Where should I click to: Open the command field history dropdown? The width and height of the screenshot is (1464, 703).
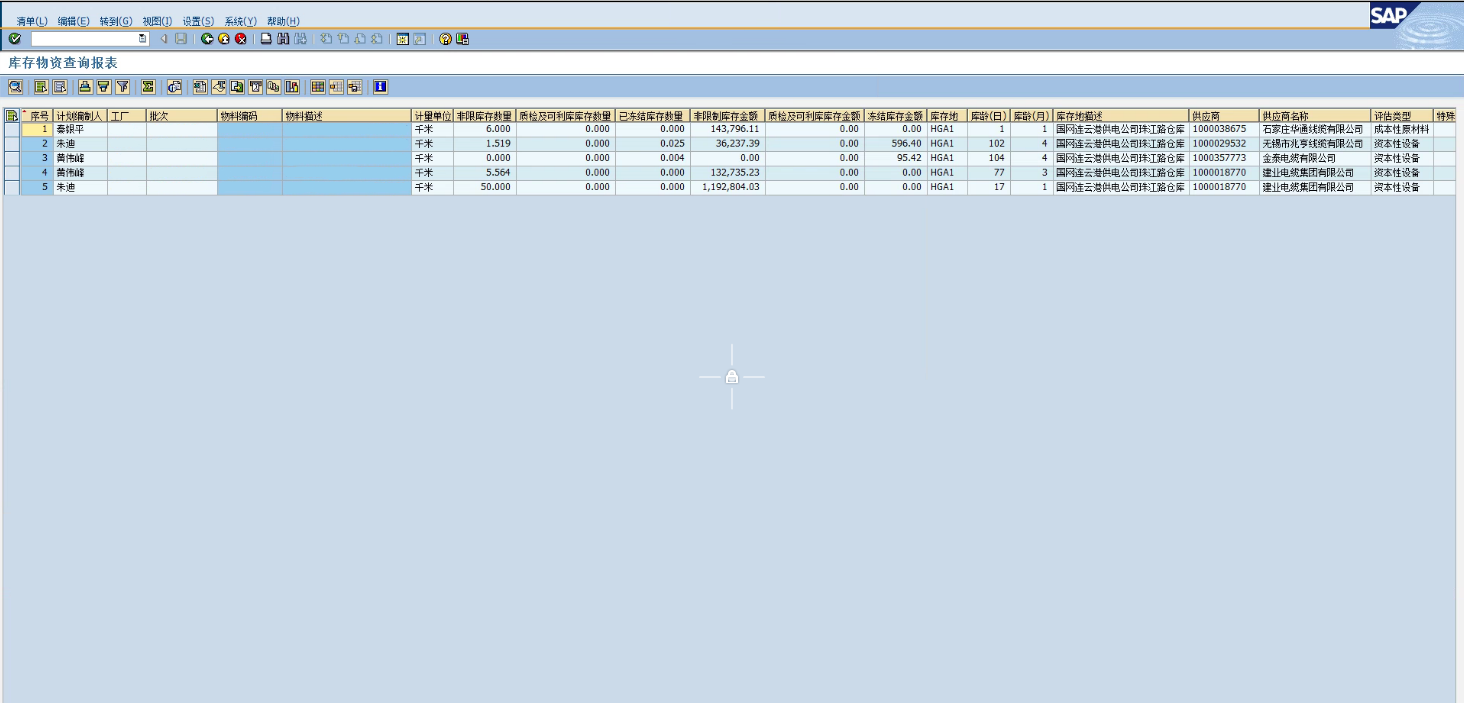pos(142,39)
